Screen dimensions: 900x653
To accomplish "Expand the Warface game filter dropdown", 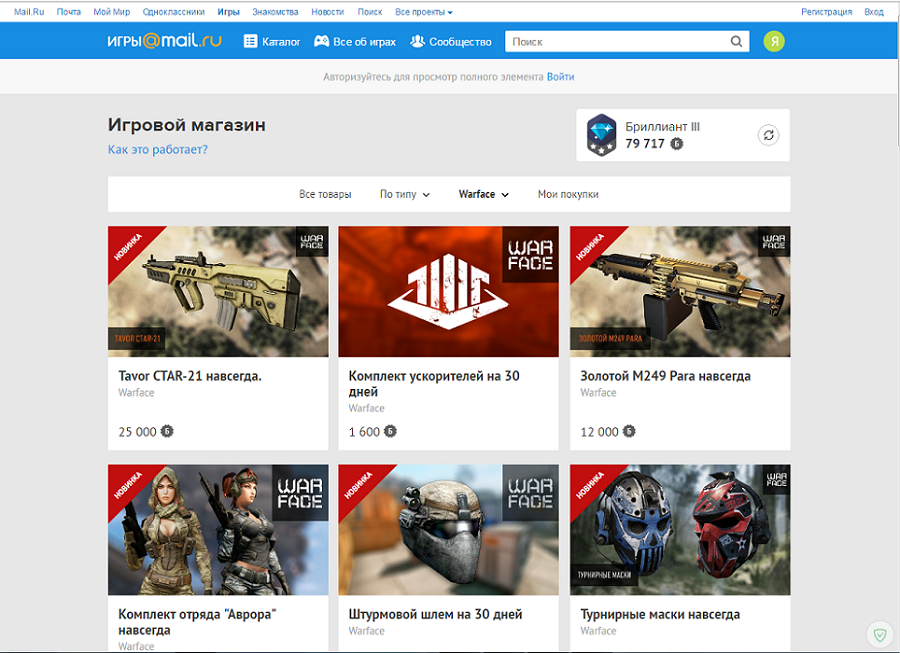I will click(483, 195).
